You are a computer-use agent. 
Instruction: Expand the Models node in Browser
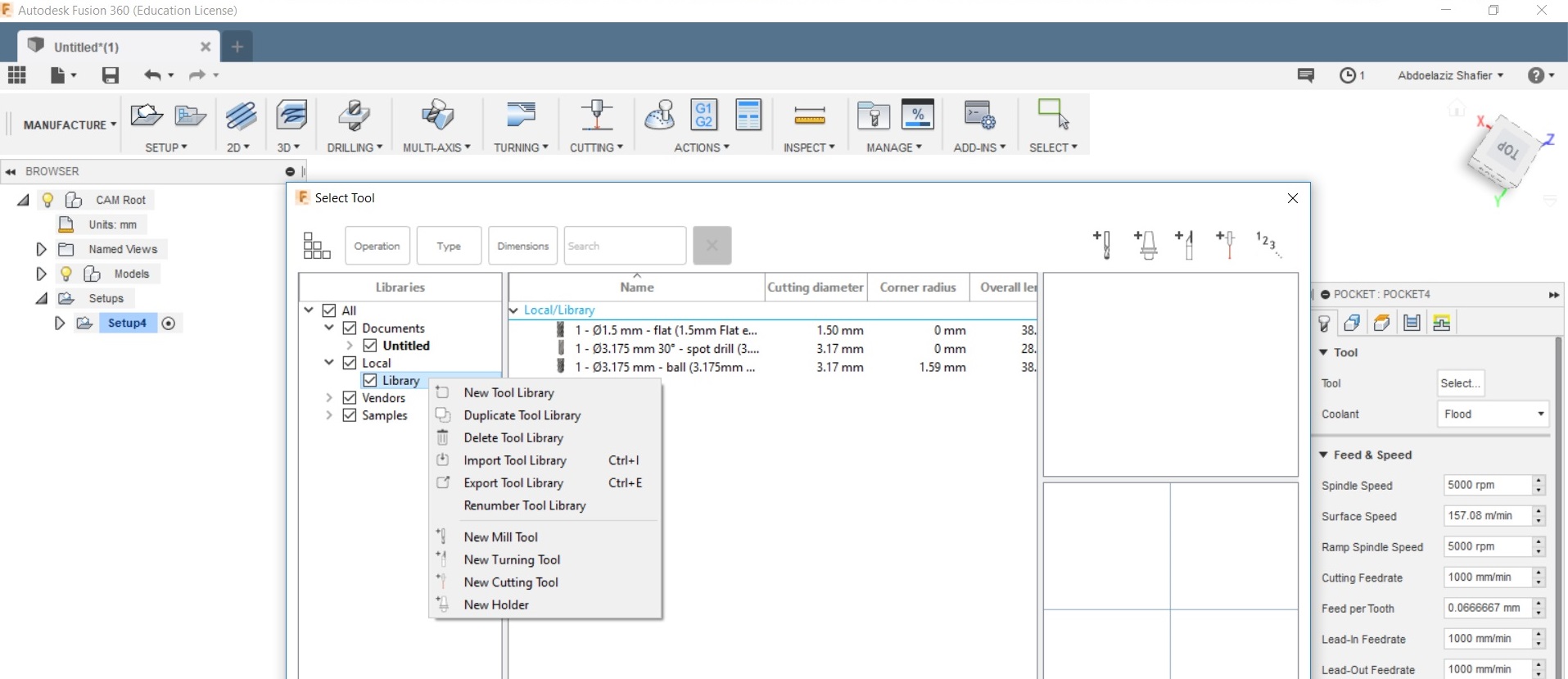click(41, 274)
